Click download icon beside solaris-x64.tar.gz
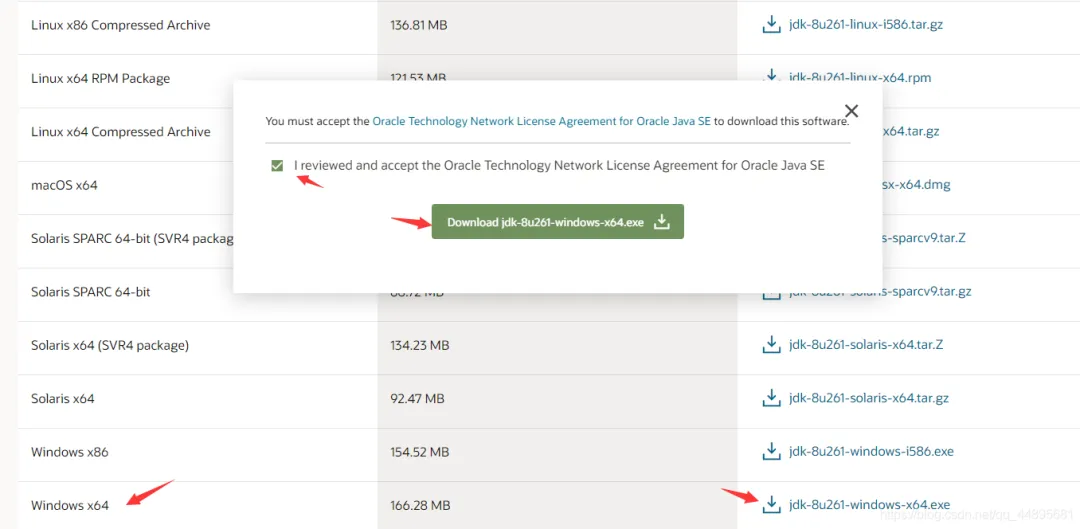 pos(771,397)
